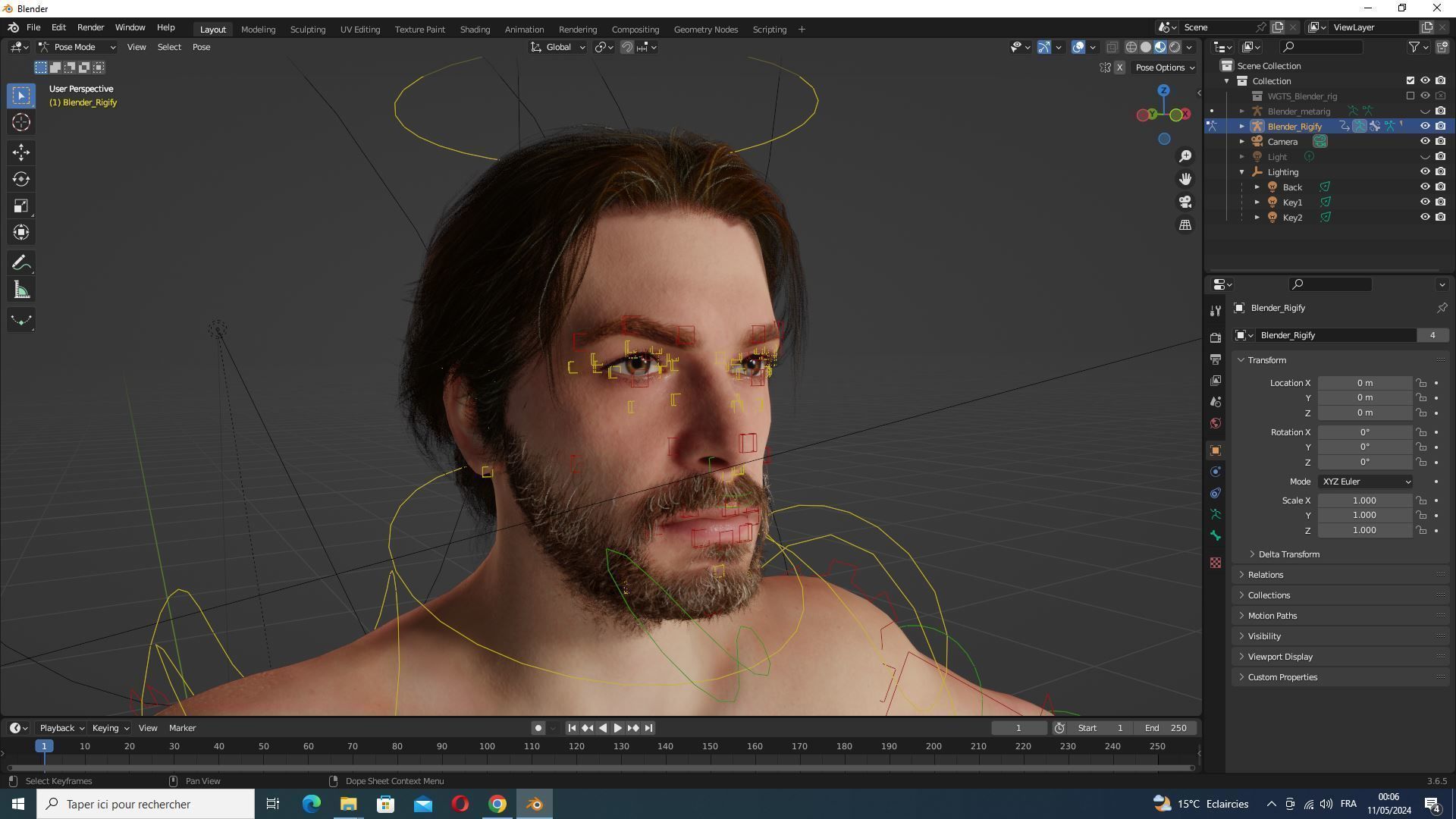The width and height of the screenshot is (1456, 819).
Task: Select the Annotate tool
Action: coord(21,263)
